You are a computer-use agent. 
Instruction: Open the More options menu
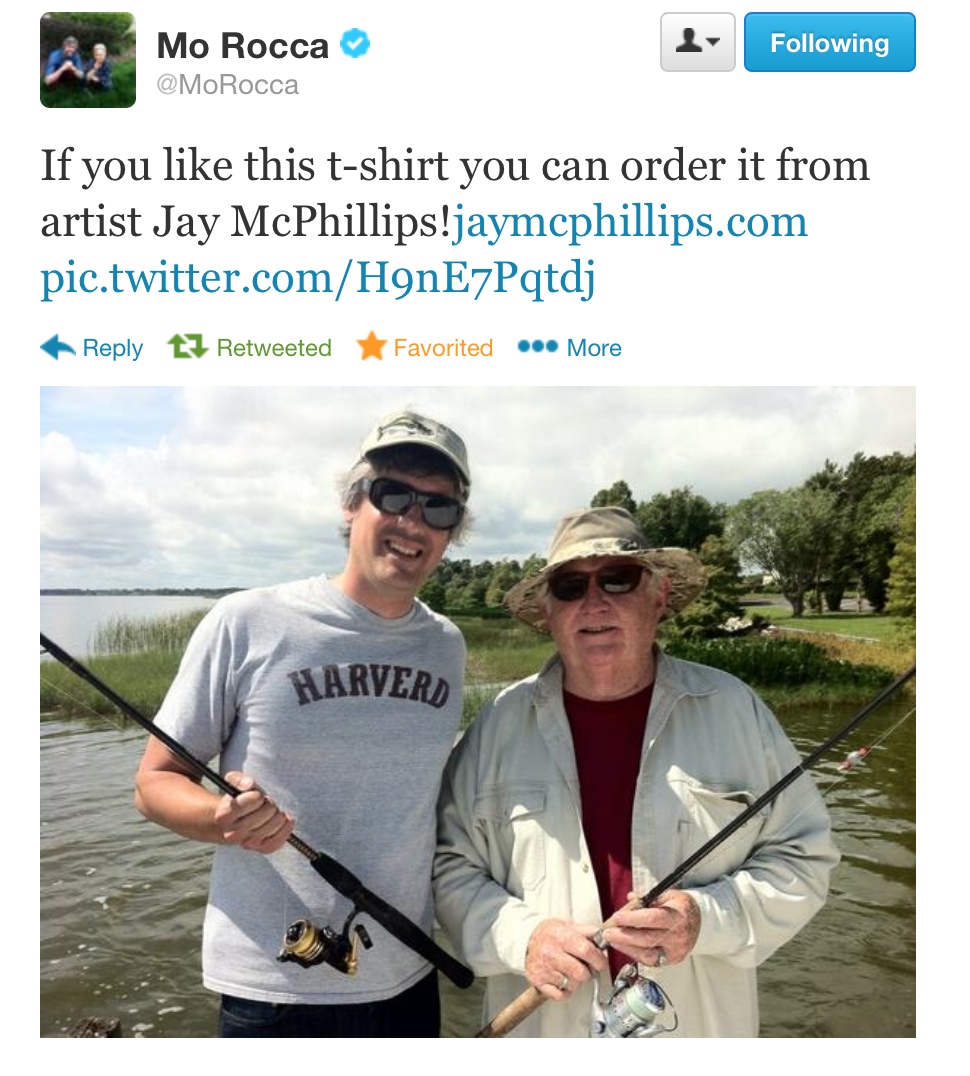(594, 348)
